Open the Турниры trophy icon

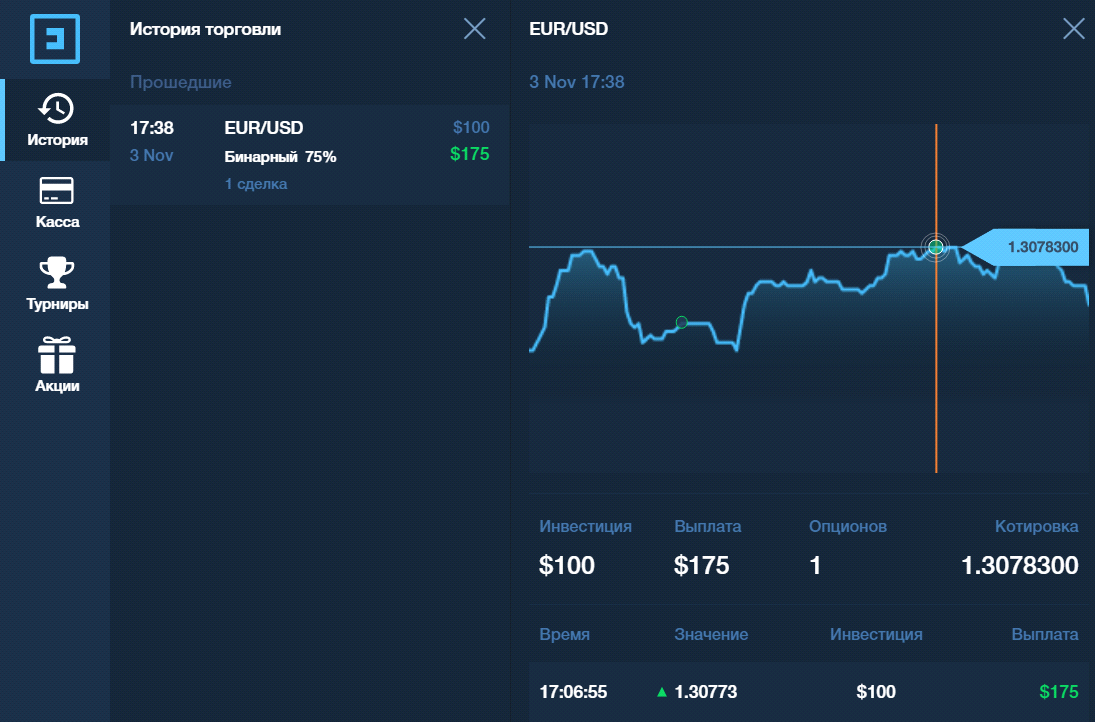tap(57, 272)
